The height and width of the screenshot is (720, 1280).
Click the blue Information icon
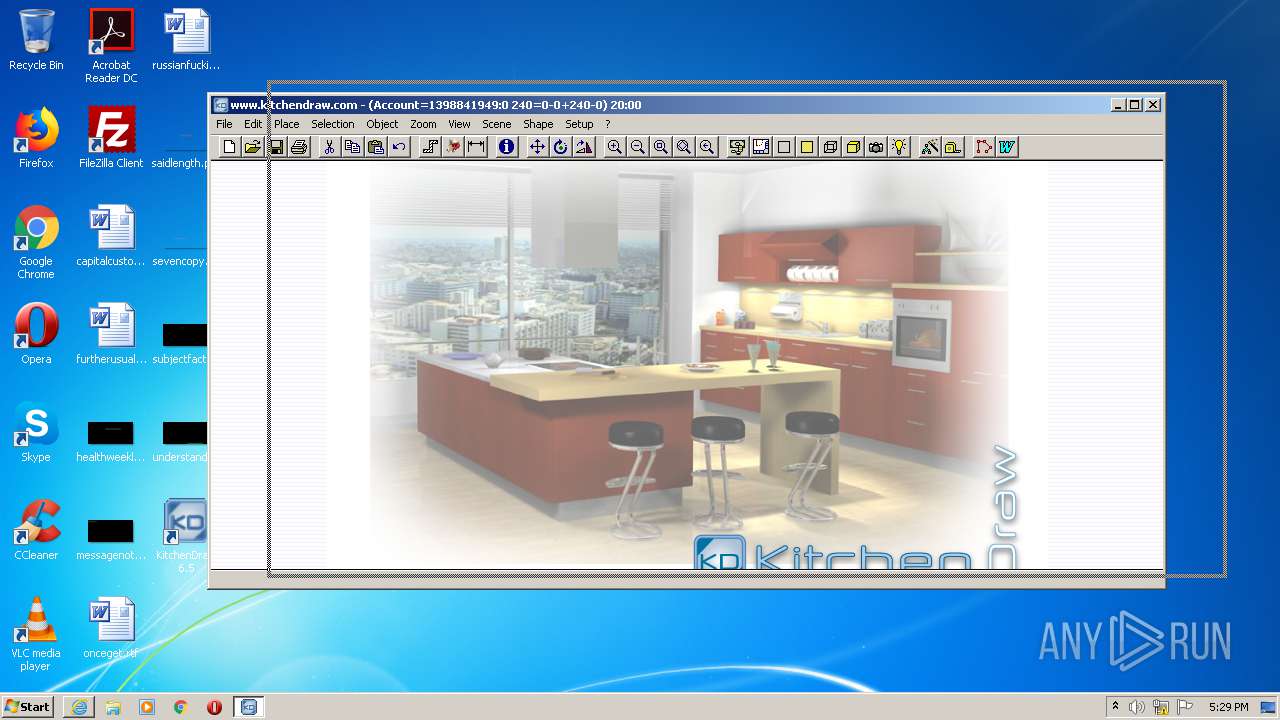coord(507,147)
